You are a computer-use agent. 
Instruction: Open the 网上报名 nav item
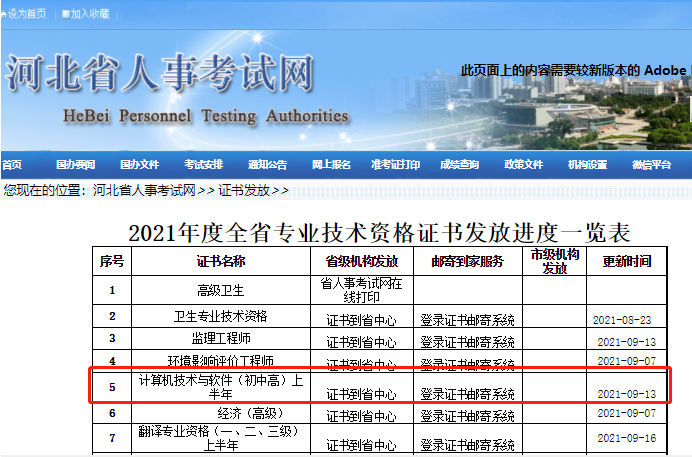point(331,165)
